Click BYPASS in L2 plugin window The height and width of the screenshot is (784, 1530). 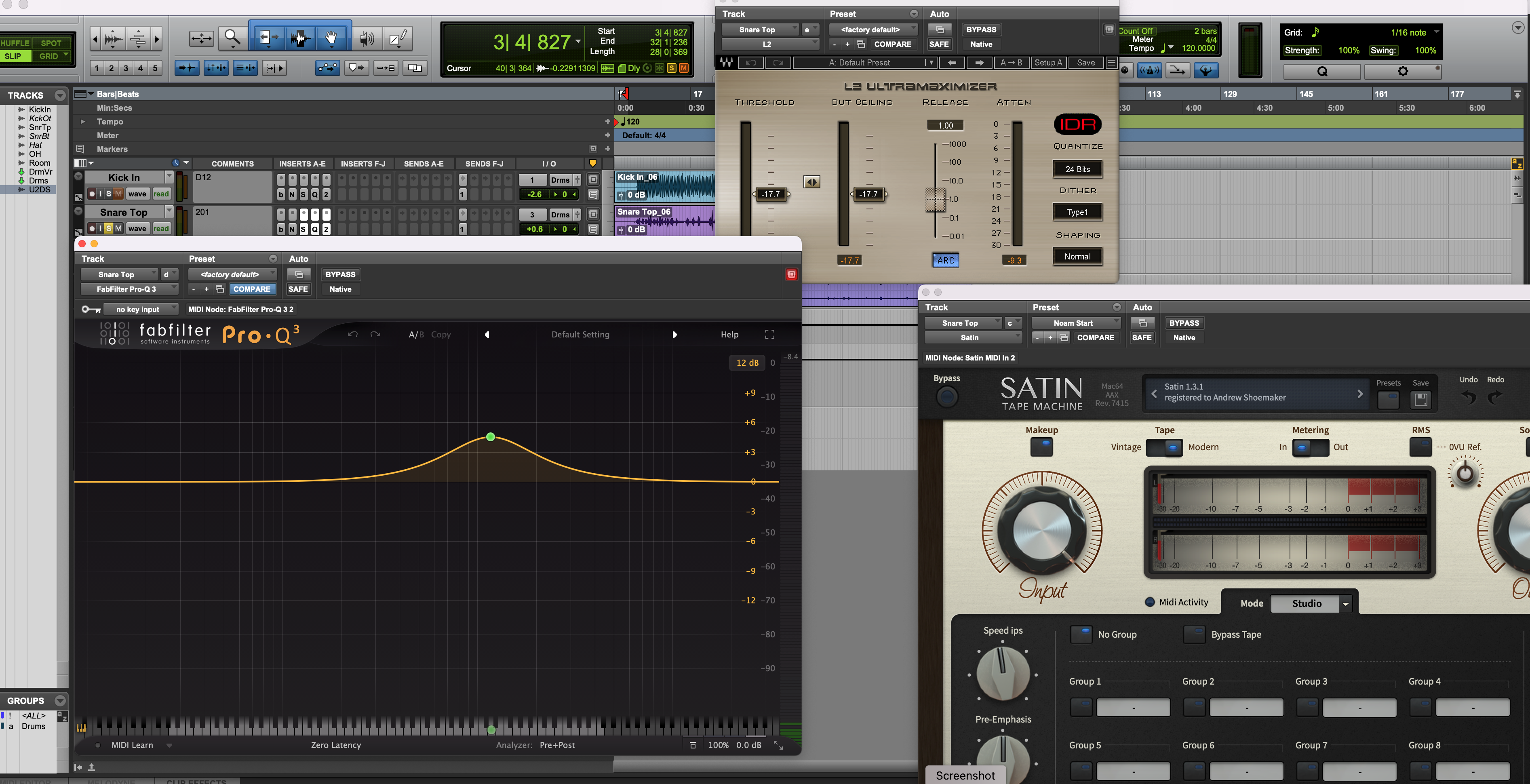pyautogui.click(x=981, y=30)
